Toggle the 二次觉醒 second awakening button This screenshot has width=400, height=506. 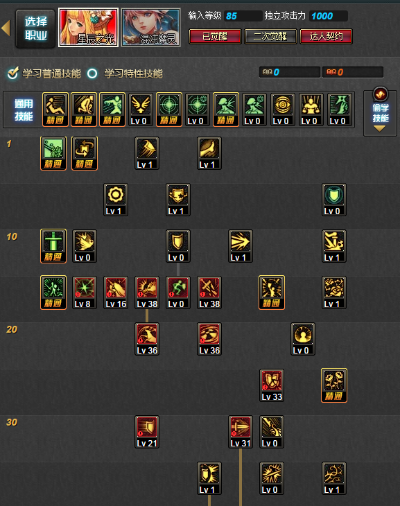pos(270,36)
